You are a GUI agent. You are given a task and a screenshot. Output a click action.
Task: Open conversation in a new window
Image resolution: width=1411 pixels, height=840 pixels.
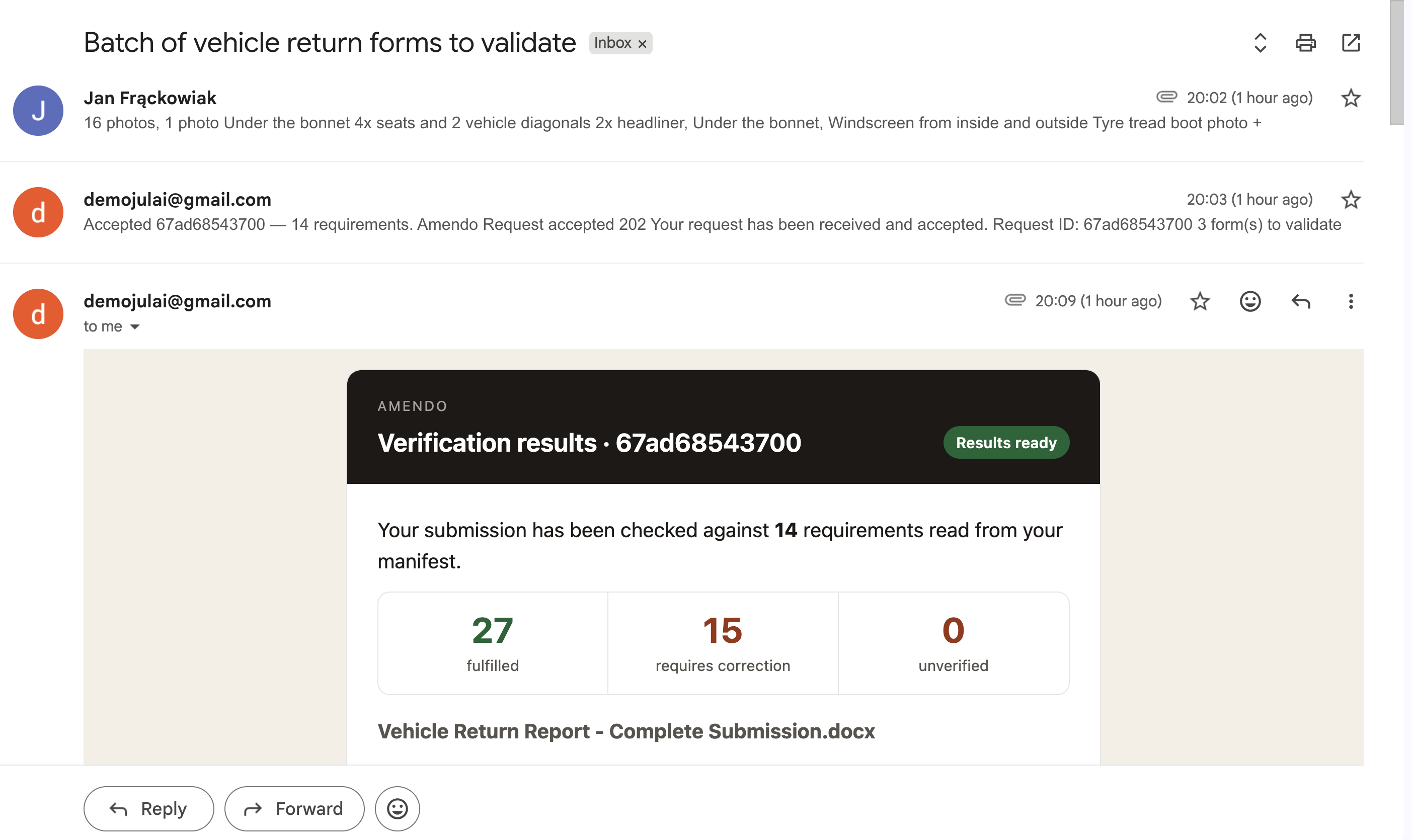1351,43
